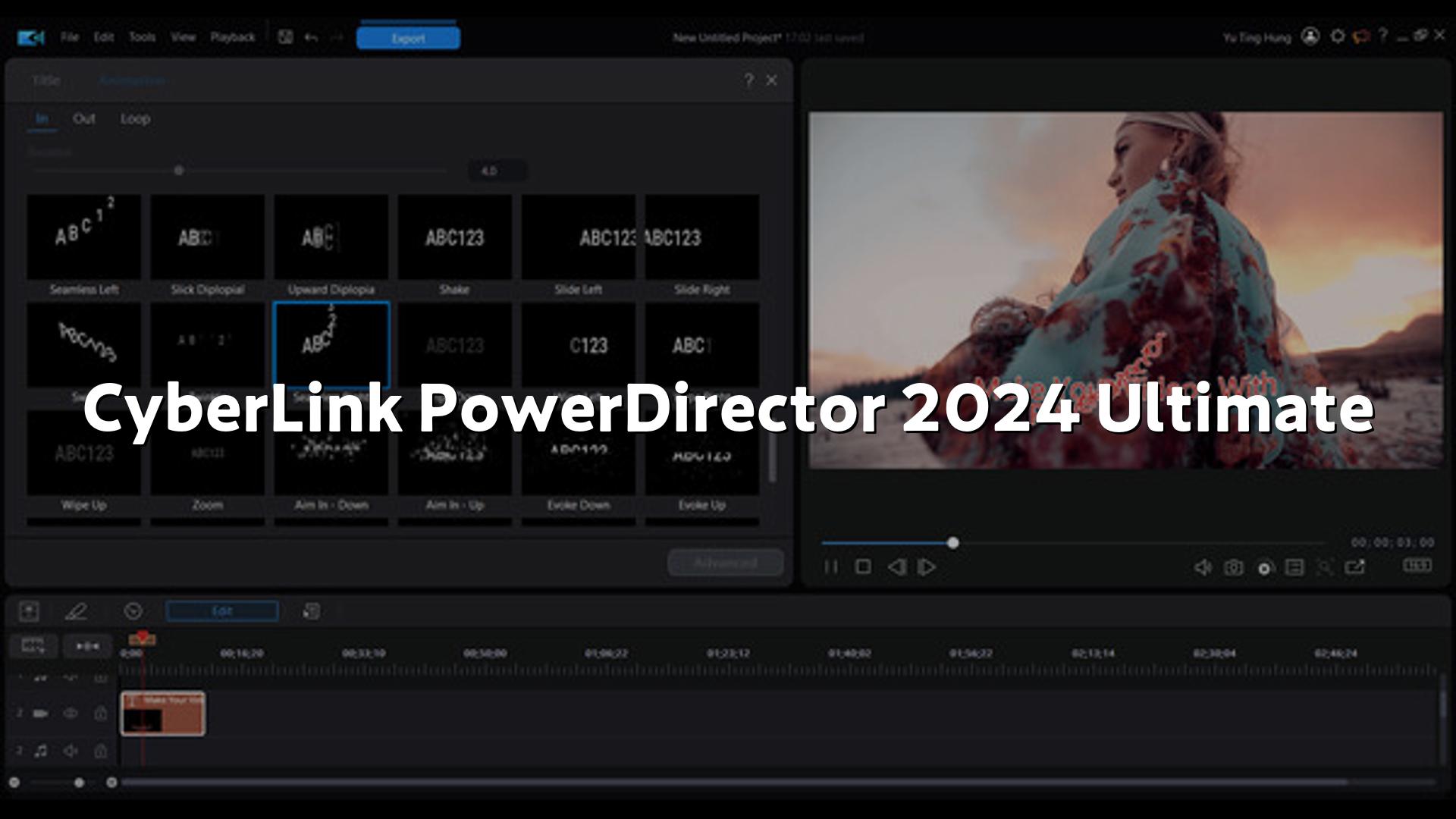Click the Advanced button

click(x=726, y=563)
